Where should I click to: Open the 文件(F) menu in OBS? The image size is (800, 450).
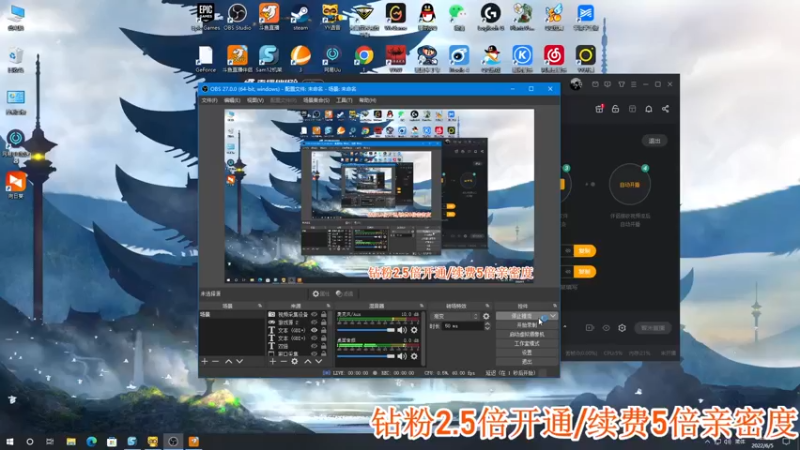pos(210,101)
